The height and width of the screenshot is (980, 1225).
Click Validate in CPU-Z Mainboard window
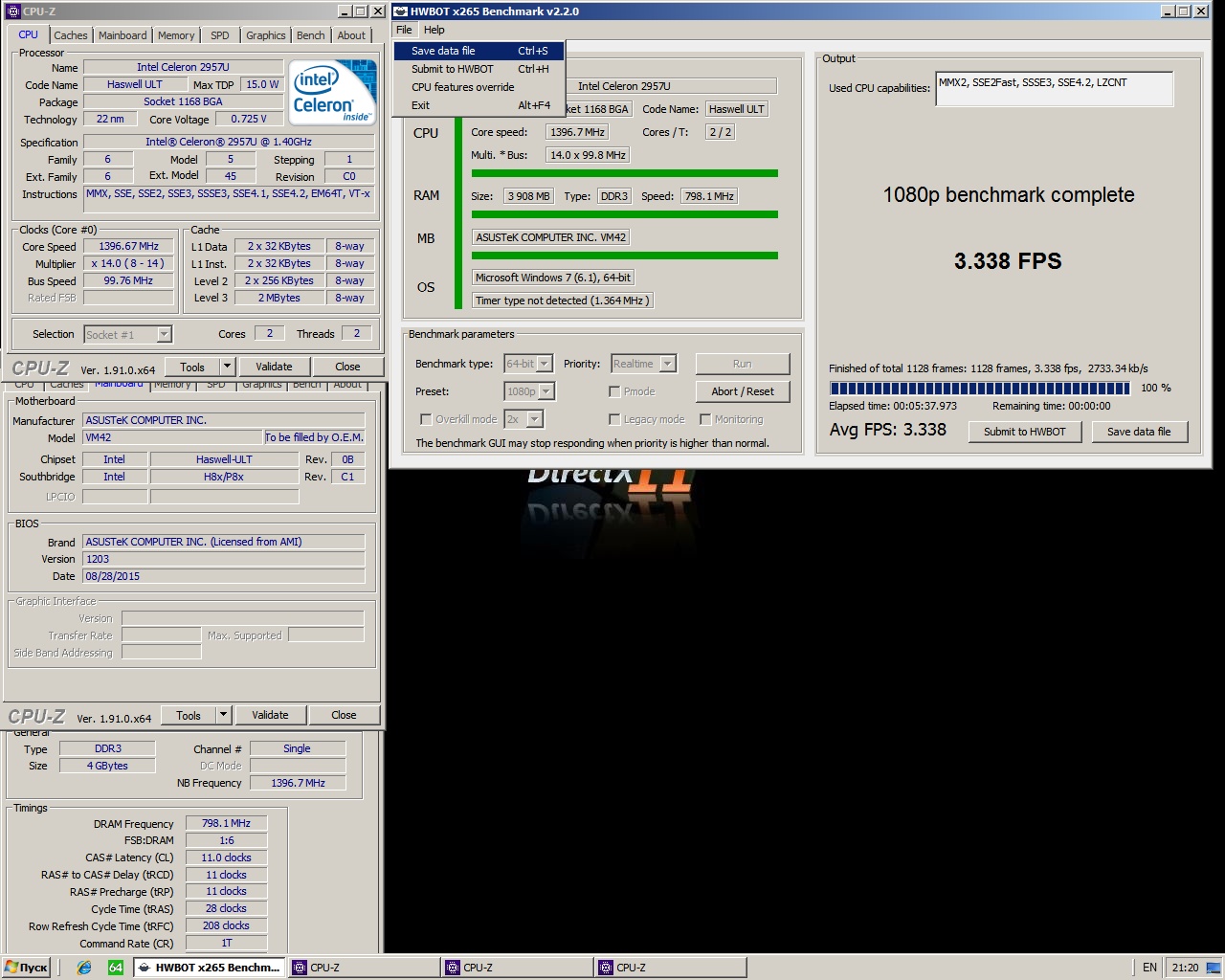point(270,715)
